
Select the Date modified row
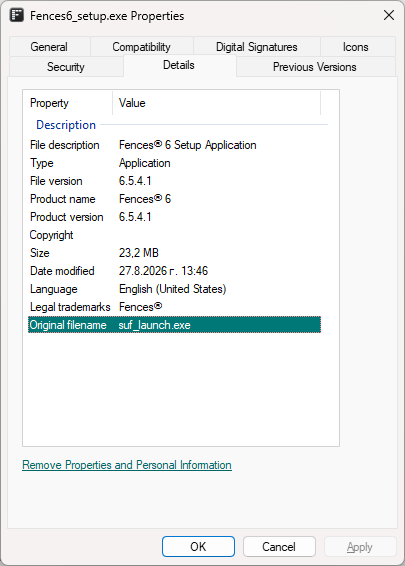(174, 271)
